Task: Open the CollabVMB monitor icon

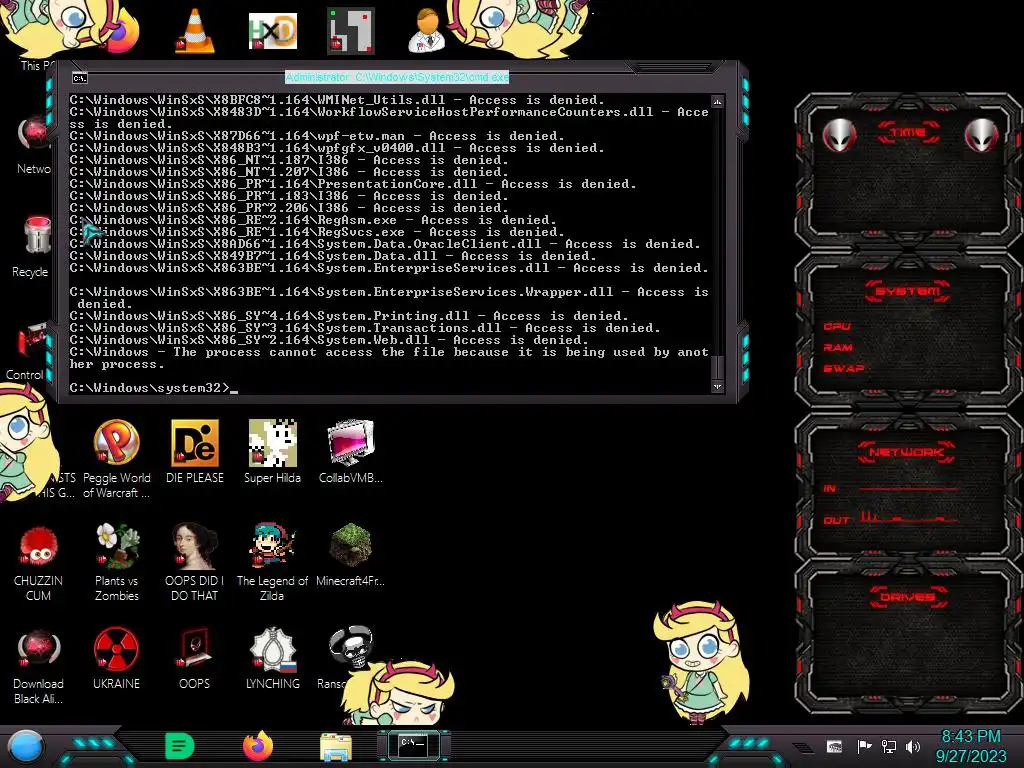Action: click(351, 451)
